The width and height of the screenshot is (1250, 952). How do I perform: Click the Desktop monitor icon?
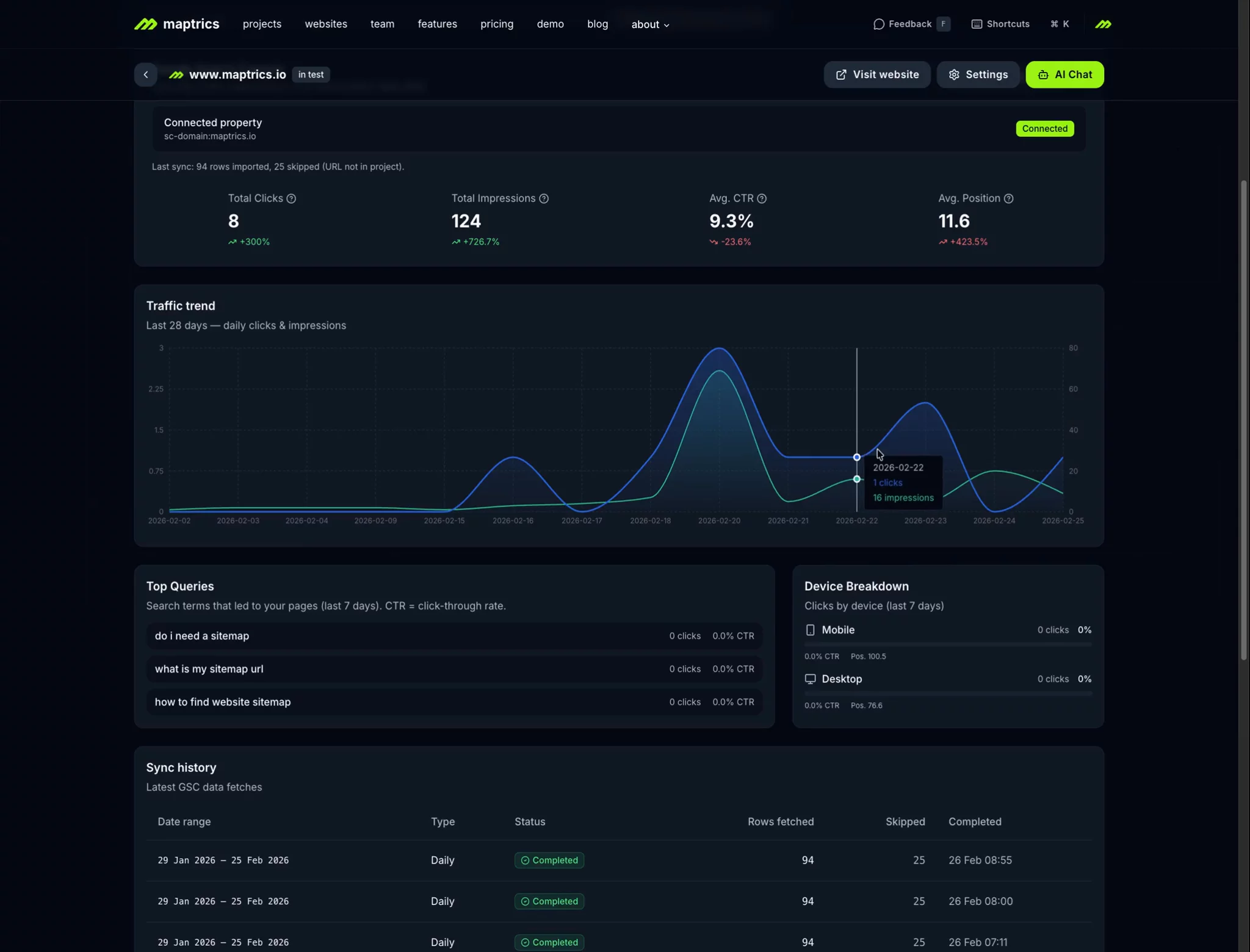pos(810,679)
